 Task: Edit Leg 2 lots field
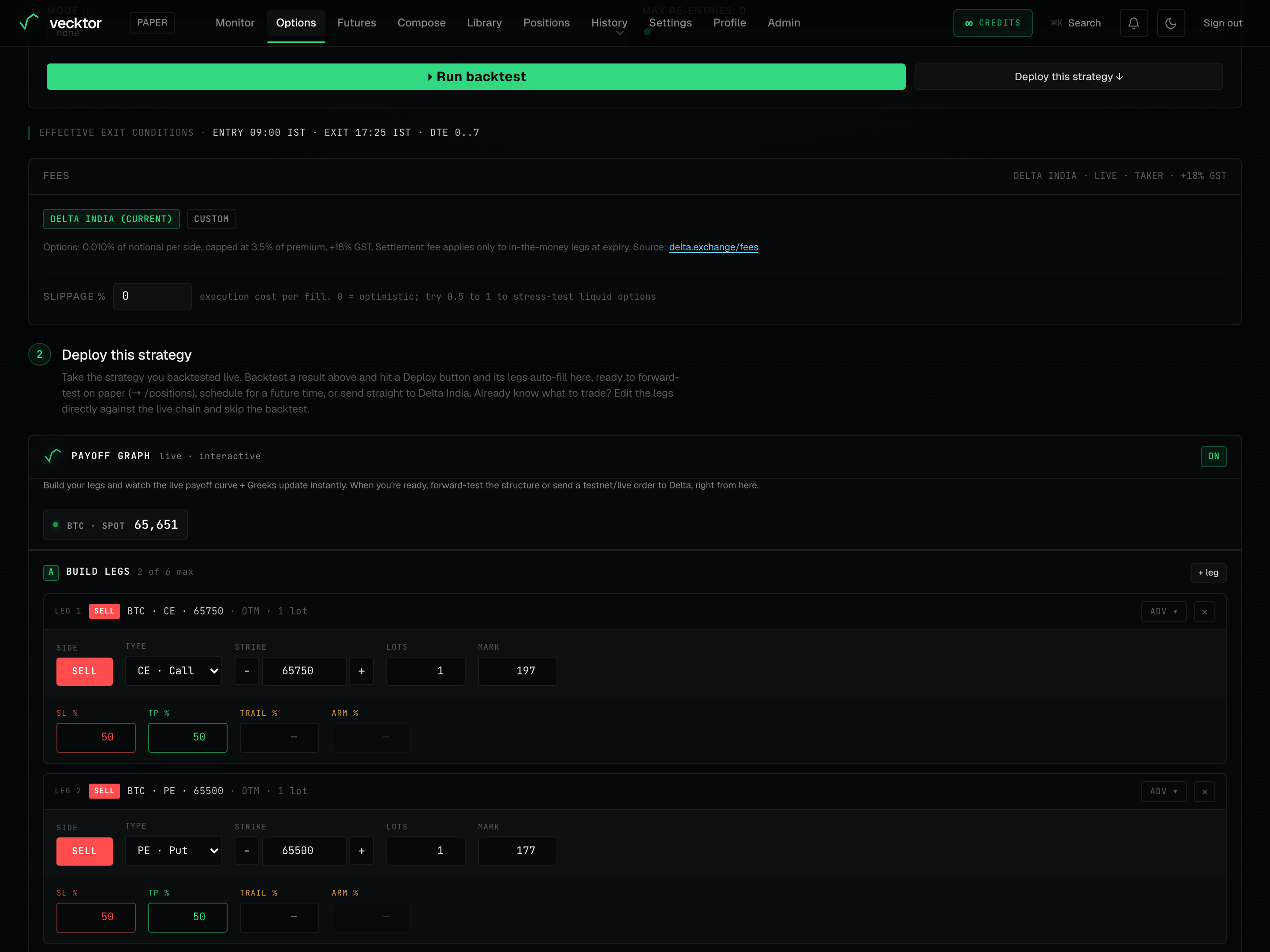point(426,851)
